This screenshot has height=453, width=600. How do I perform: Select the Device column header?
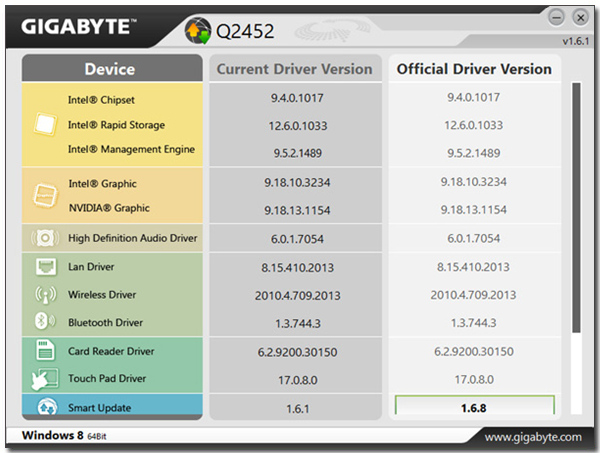tap(112, 68)
